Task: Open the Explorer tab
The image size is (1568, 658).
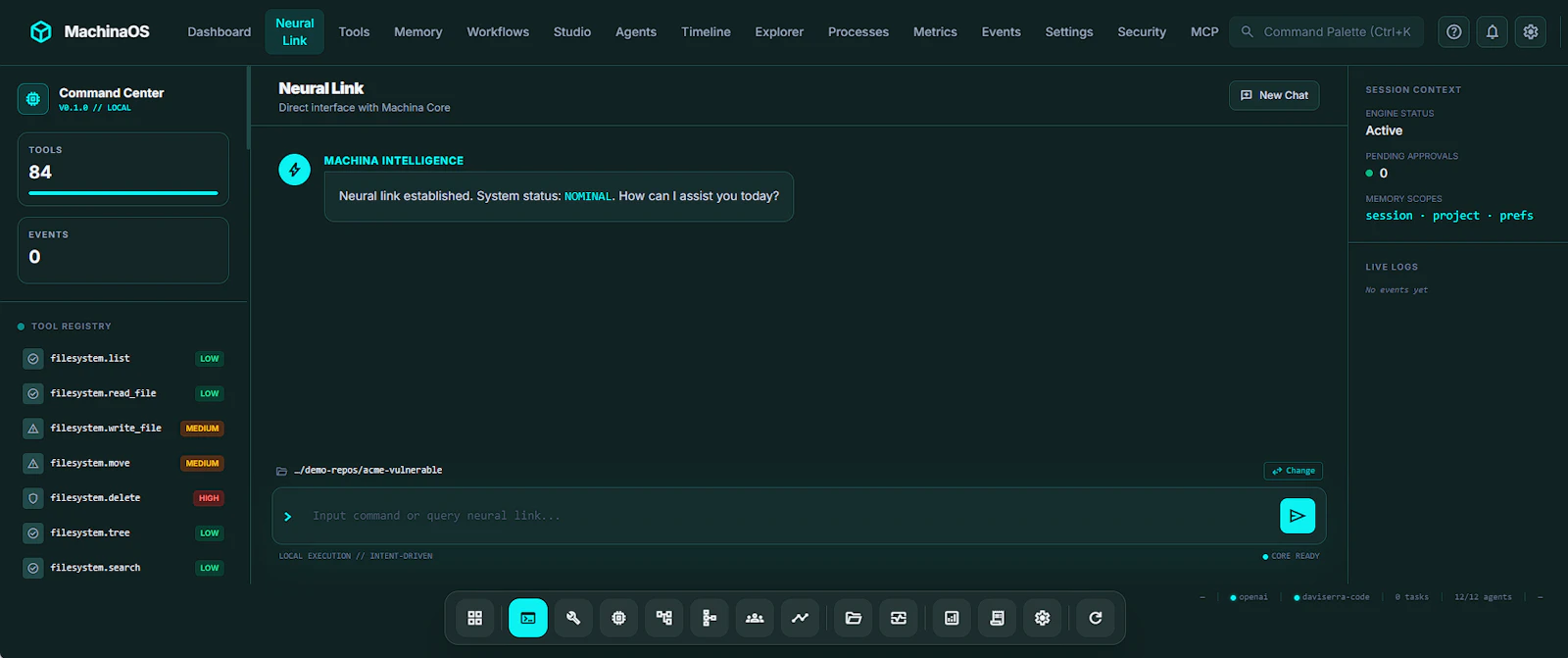Action: [779, 31]
